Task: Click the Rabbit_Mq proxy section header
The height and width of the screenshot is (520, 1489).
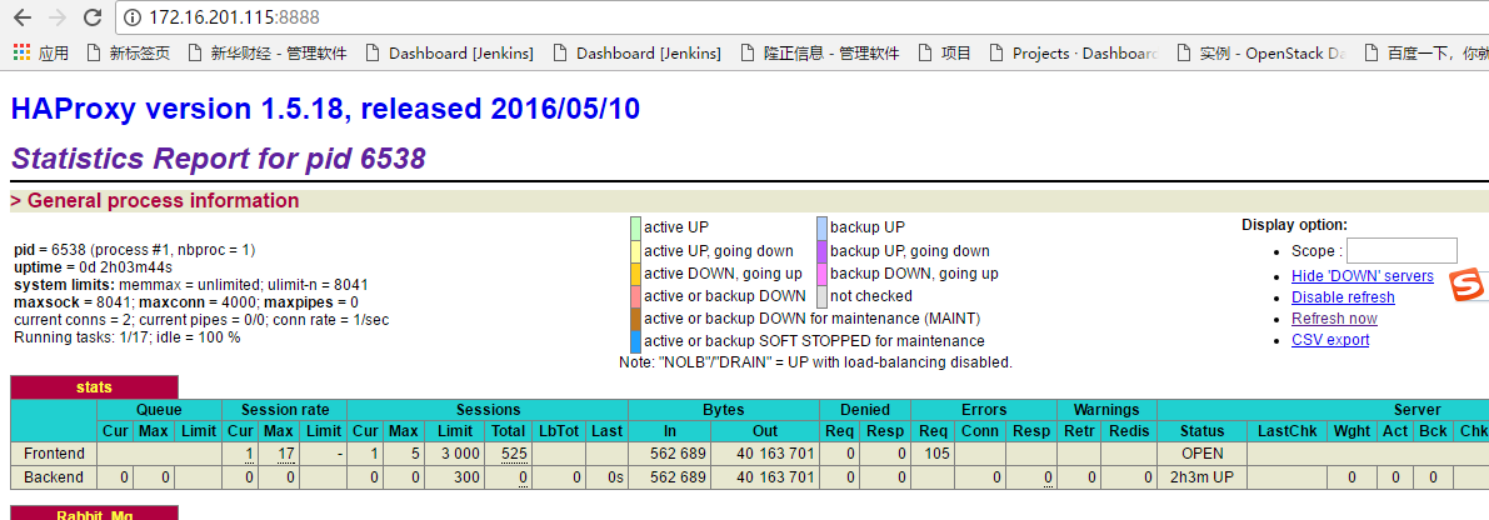Action: click(94, 514)
